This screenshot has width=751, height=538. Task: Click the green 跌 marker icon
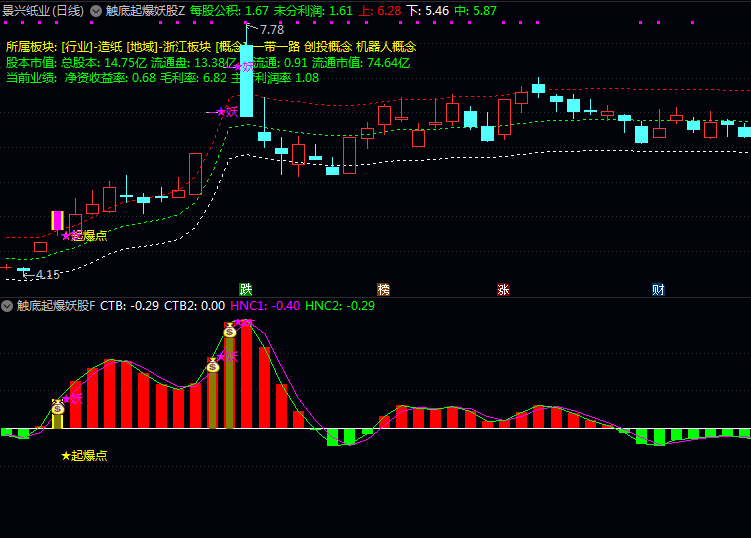click(x=246, y=289)
